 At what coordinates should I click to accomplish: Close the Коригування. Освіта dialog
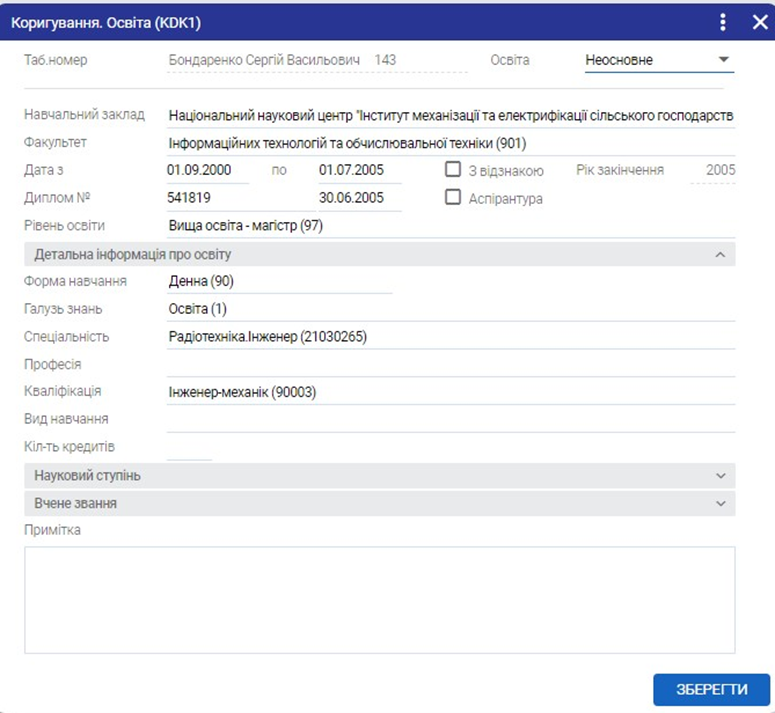(x=757, y=21)
